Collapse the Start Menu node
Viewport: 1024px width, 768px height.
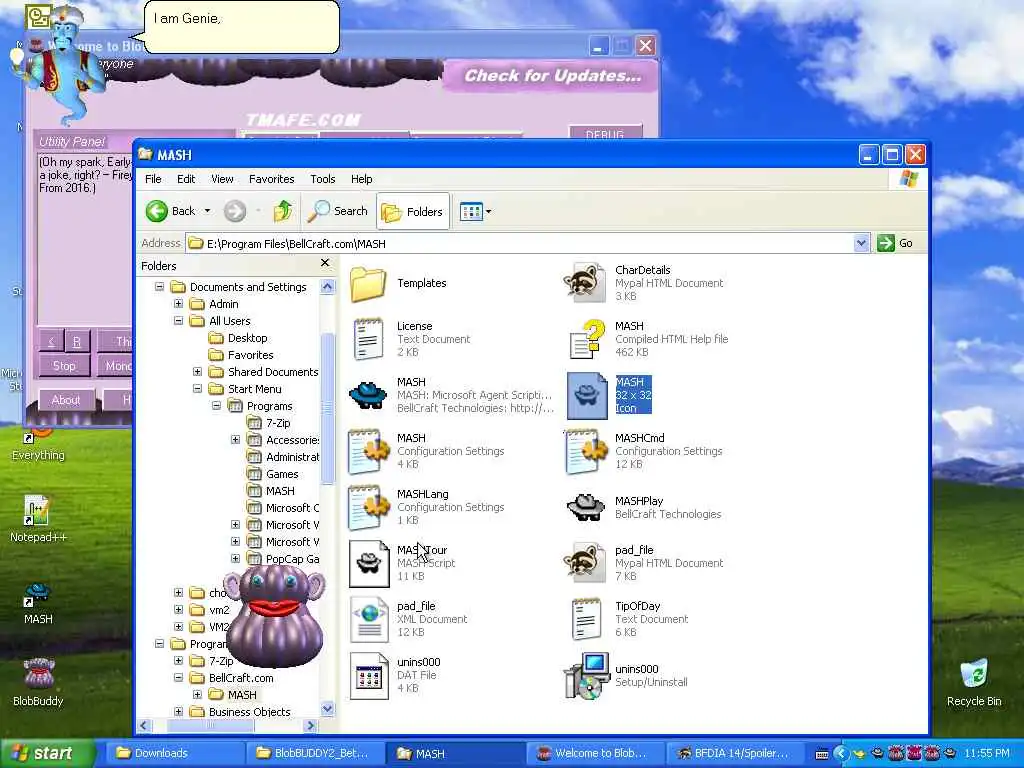point(197,389)
